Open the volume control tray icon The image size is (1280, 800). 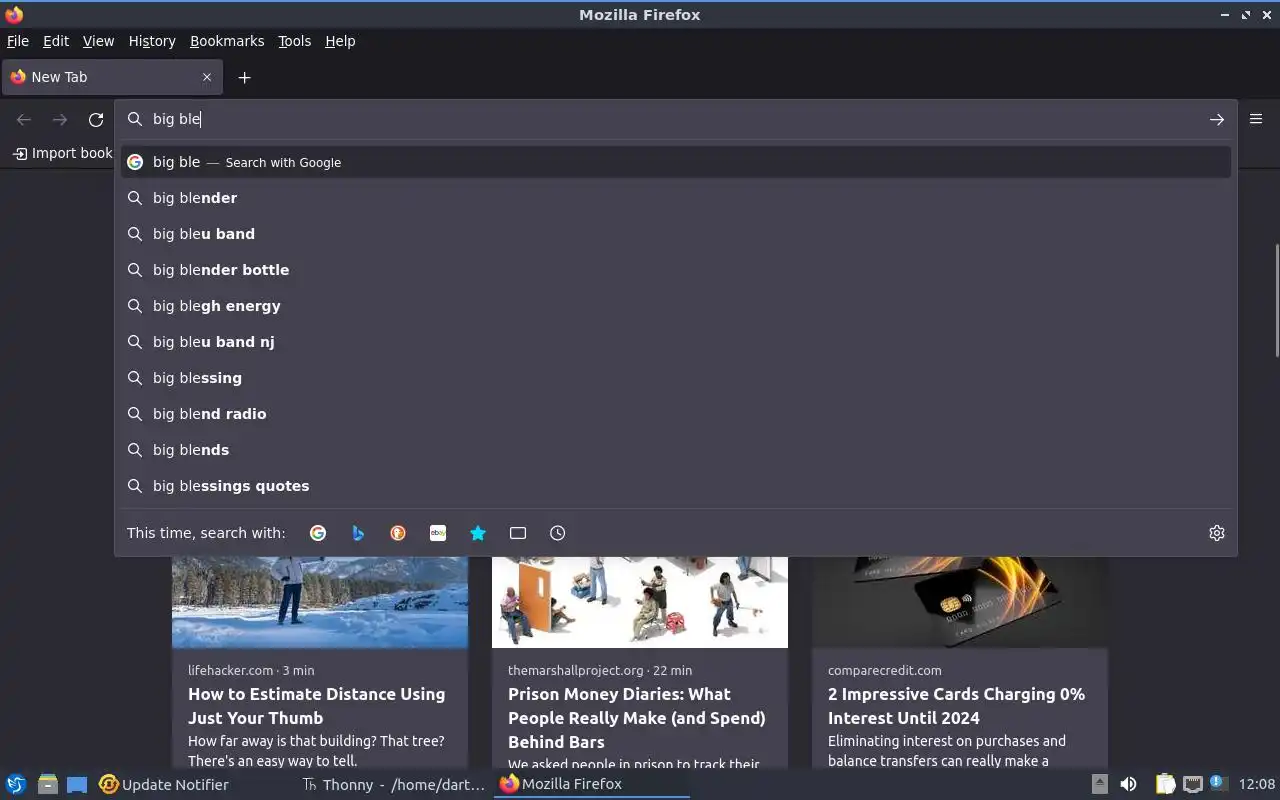(1128, 784)
